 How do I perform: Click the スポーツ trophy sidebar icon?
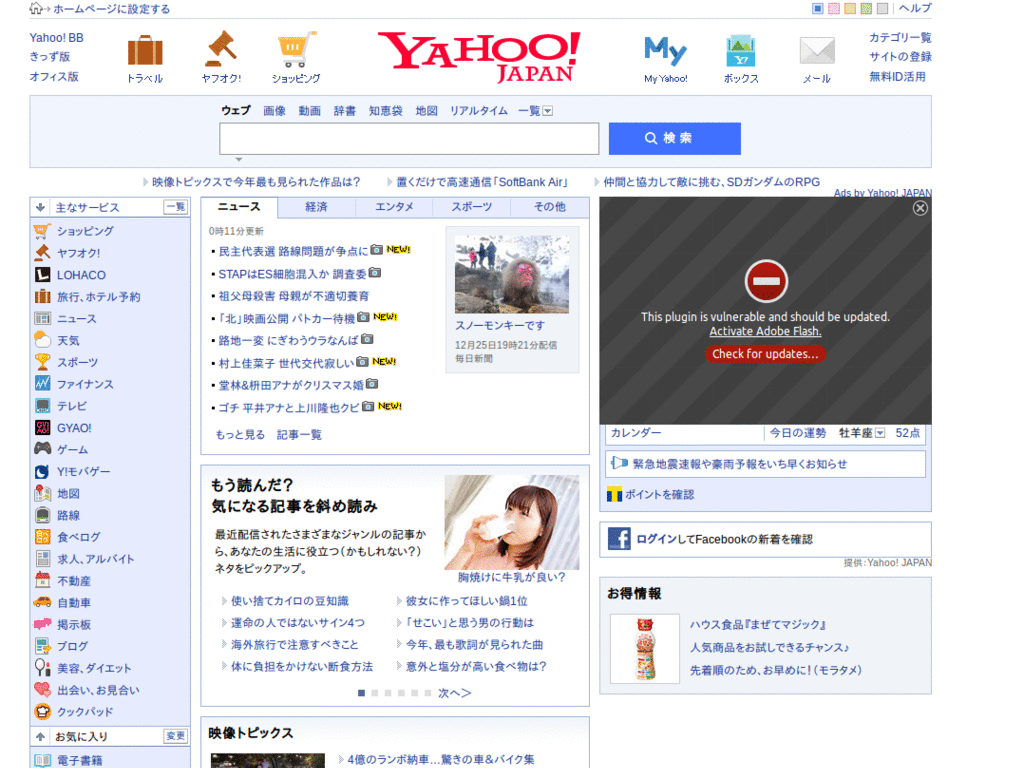pos(42,362)
